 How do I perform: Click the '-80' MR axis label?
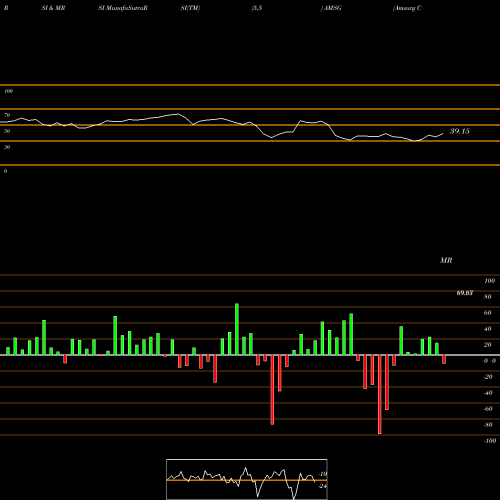click(488, 425)
